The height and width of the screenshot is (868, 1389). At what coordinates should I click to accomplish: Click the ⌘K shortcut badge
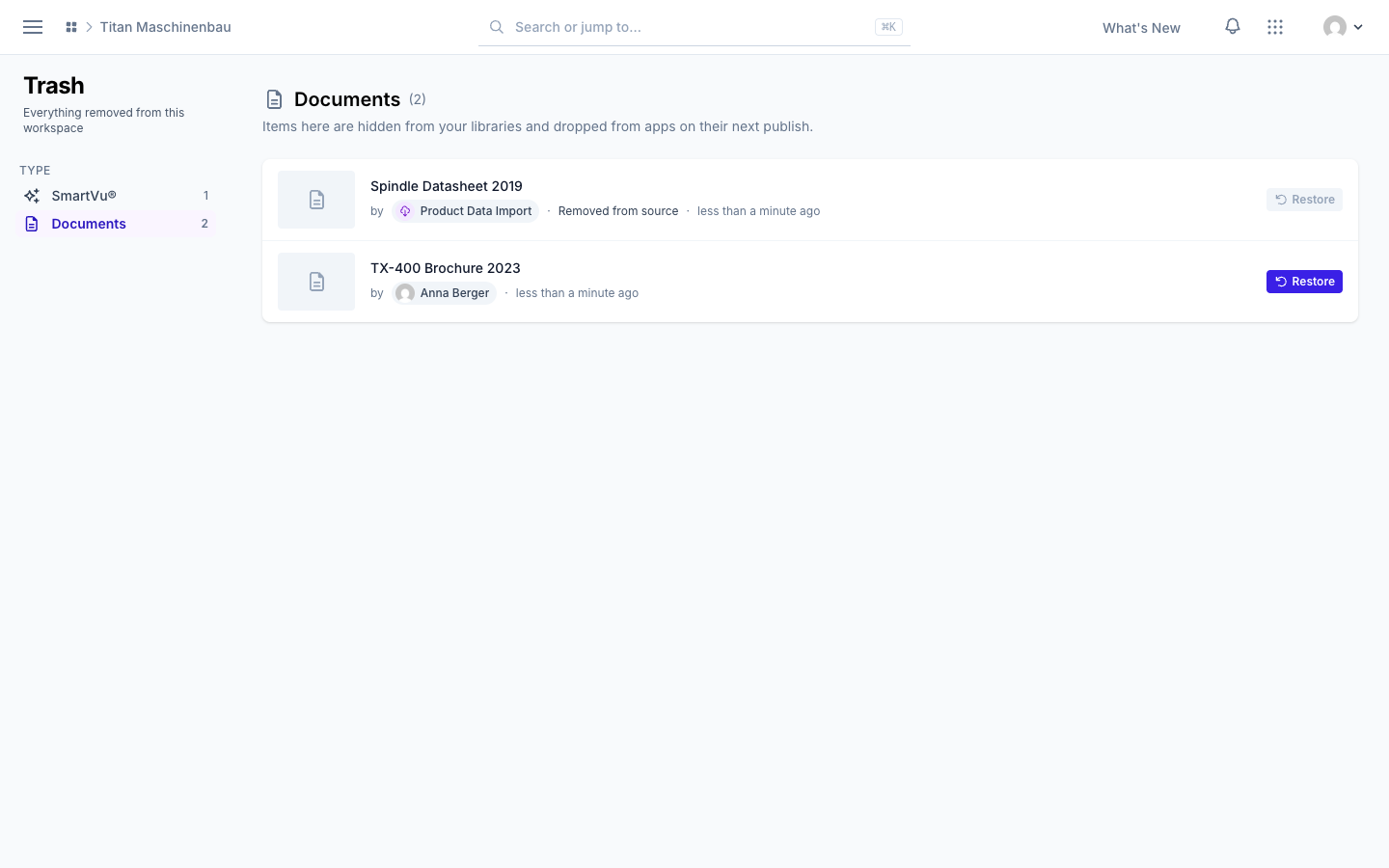pyautogui.click(x=888, y=27)
